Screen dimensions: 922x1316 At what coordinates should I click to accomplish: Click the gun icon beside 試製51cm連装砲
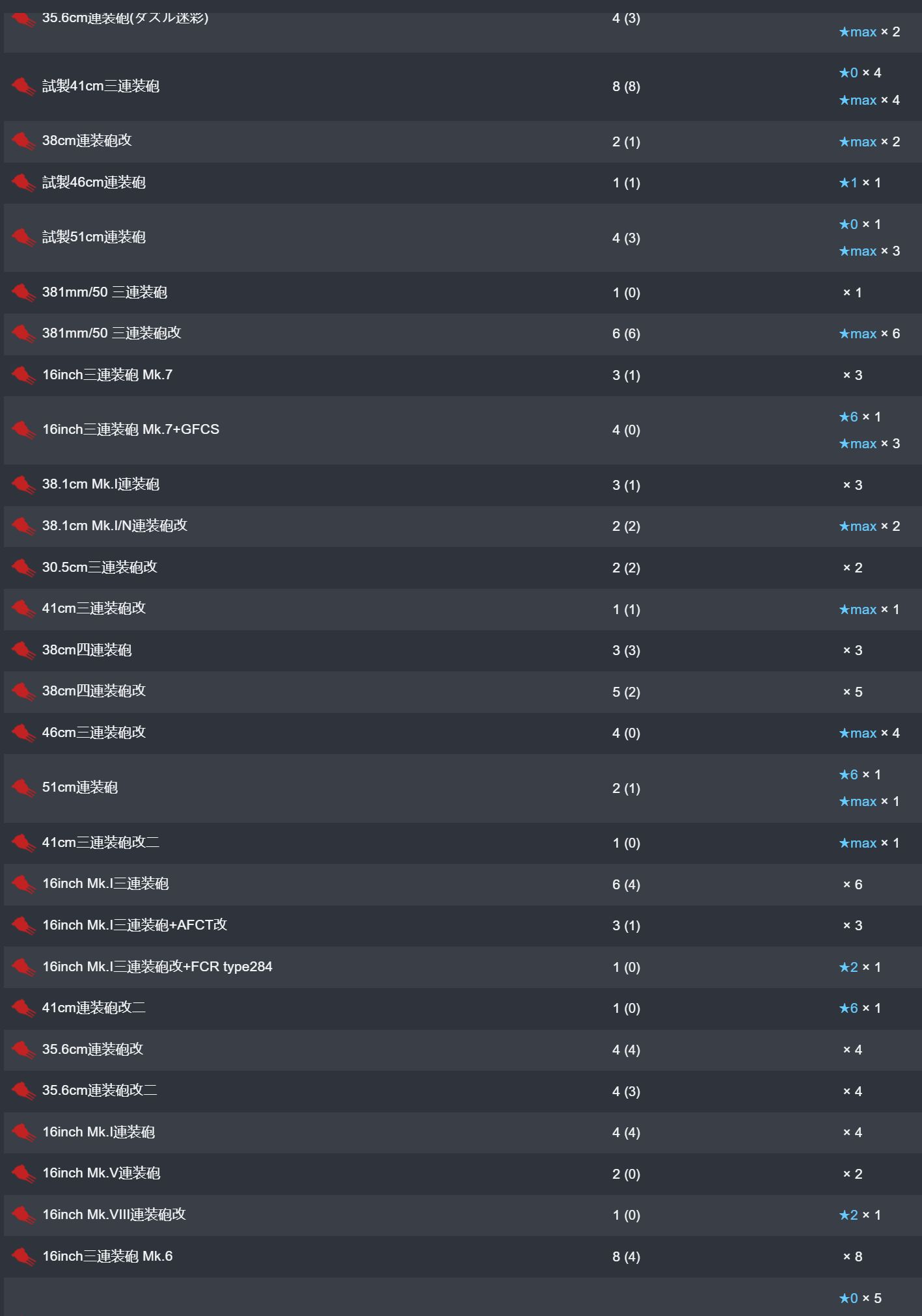(23, 237)
